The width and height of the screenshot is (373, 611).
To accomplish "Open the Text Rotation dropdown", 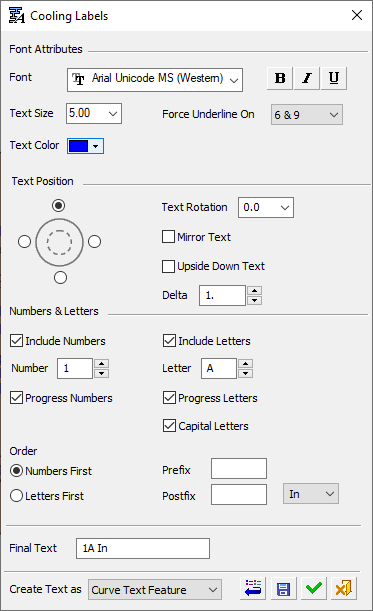I will click(x=266, y=207).
